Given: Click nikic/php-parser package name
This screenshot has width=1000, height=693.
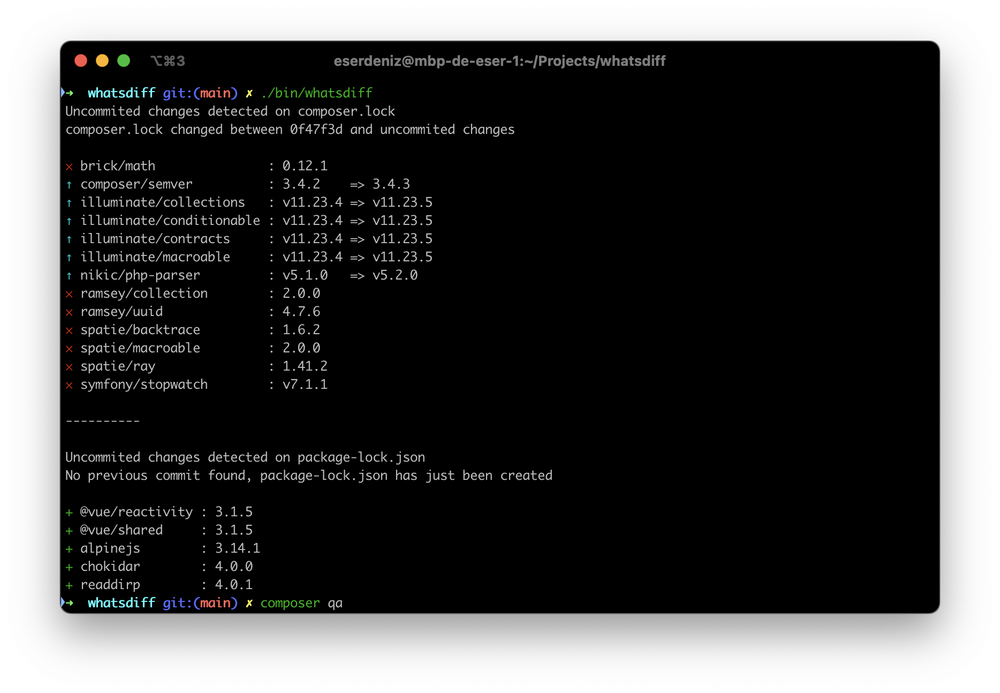Looking at the screenshot, I should click(x=140, y=275).
